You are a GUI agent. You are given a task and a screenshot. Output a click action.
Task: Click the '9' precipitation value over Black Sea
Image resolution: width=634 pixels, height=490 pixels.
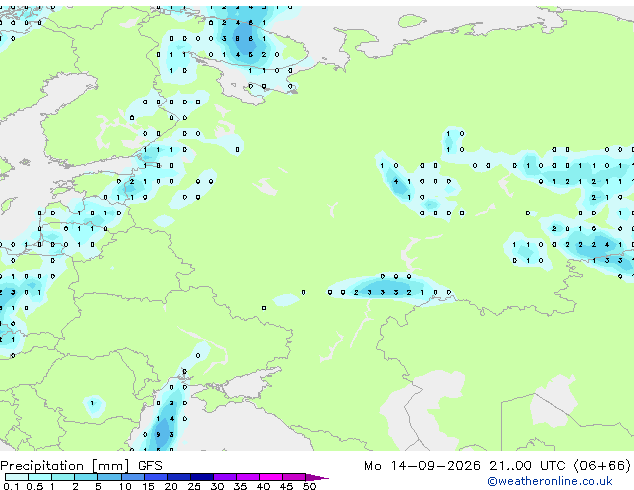pos(158,435)
